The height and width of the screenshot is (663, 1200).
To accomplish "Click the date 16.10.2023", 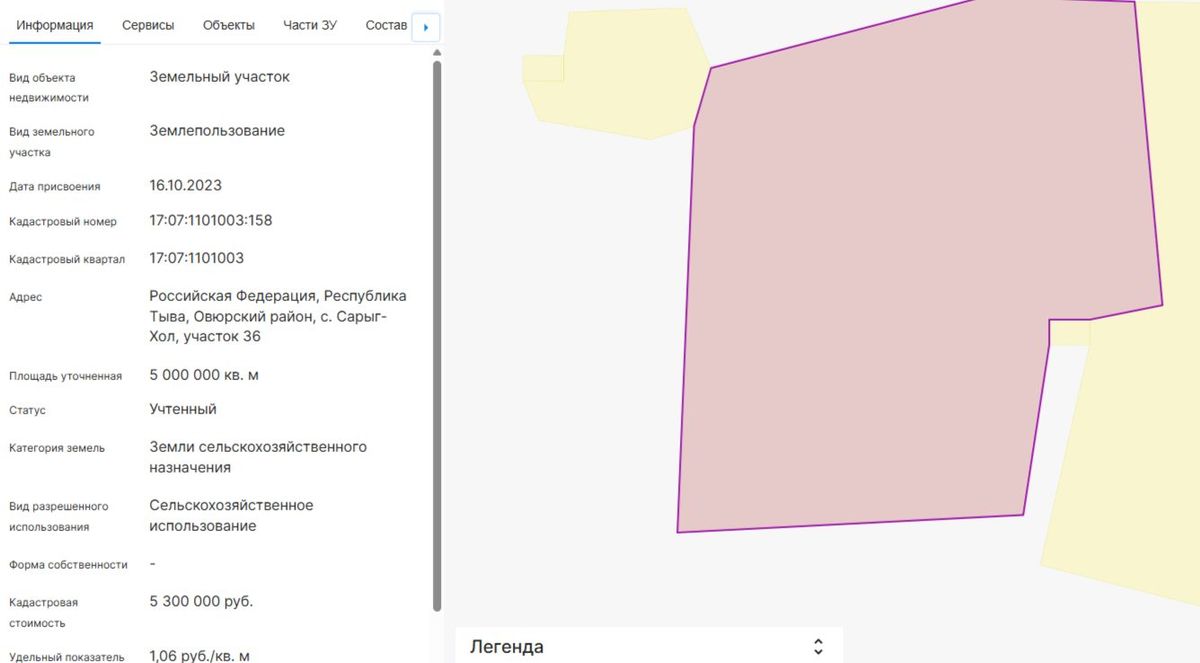I will [x=186, y=185].
